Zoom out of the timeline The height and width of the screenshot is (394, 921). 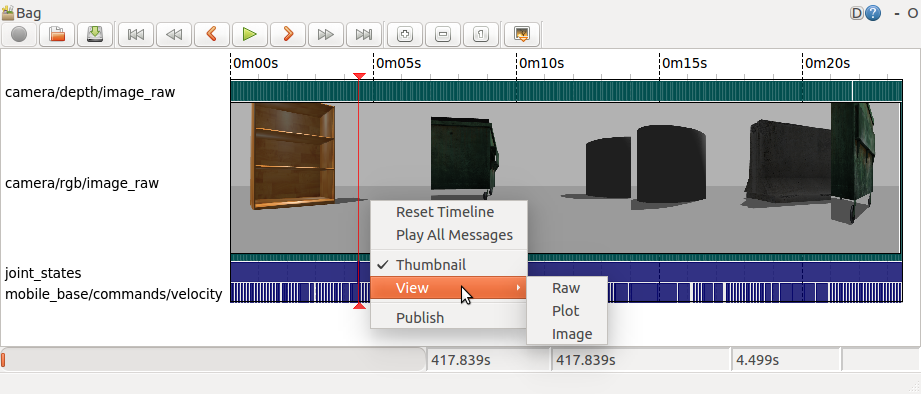[x=443, y=34]
